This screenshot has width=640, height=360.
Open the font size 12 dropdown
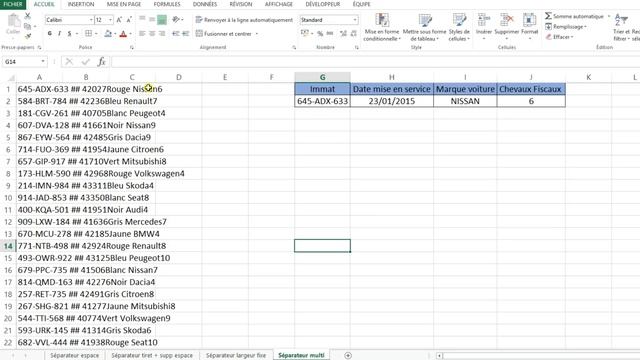pyautogui.click(x=110, y=20)
